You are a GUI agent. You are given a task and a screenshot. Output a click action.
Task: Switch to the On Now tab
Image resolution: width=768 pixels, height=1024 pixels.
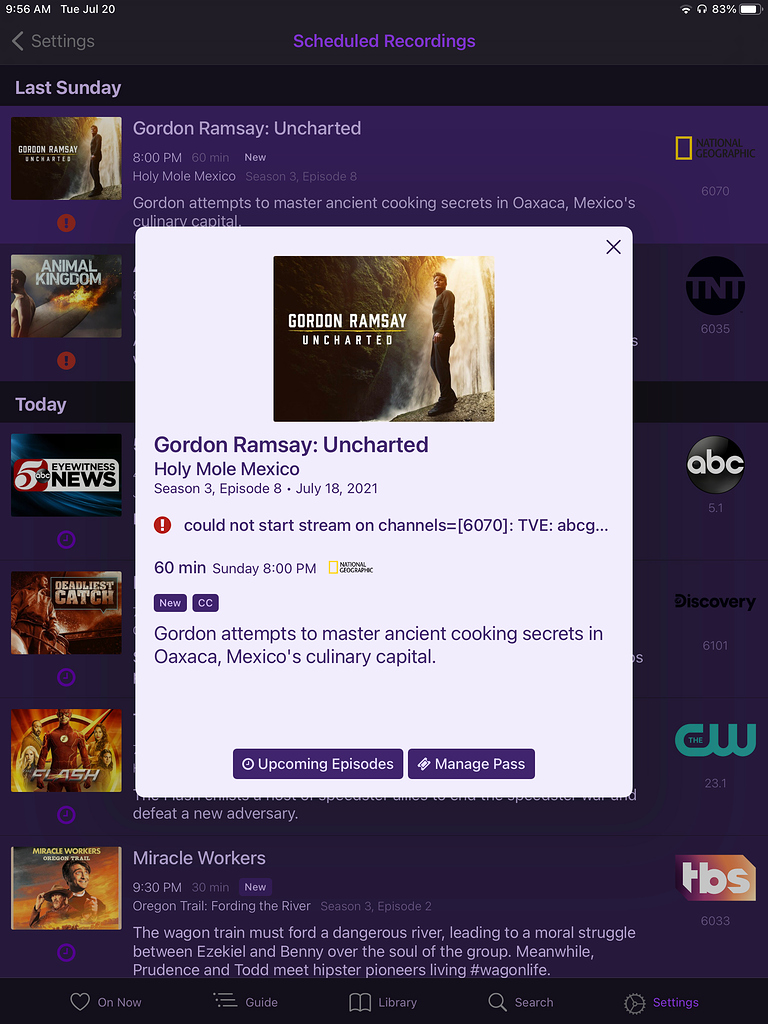click(x=106, y=1002)
